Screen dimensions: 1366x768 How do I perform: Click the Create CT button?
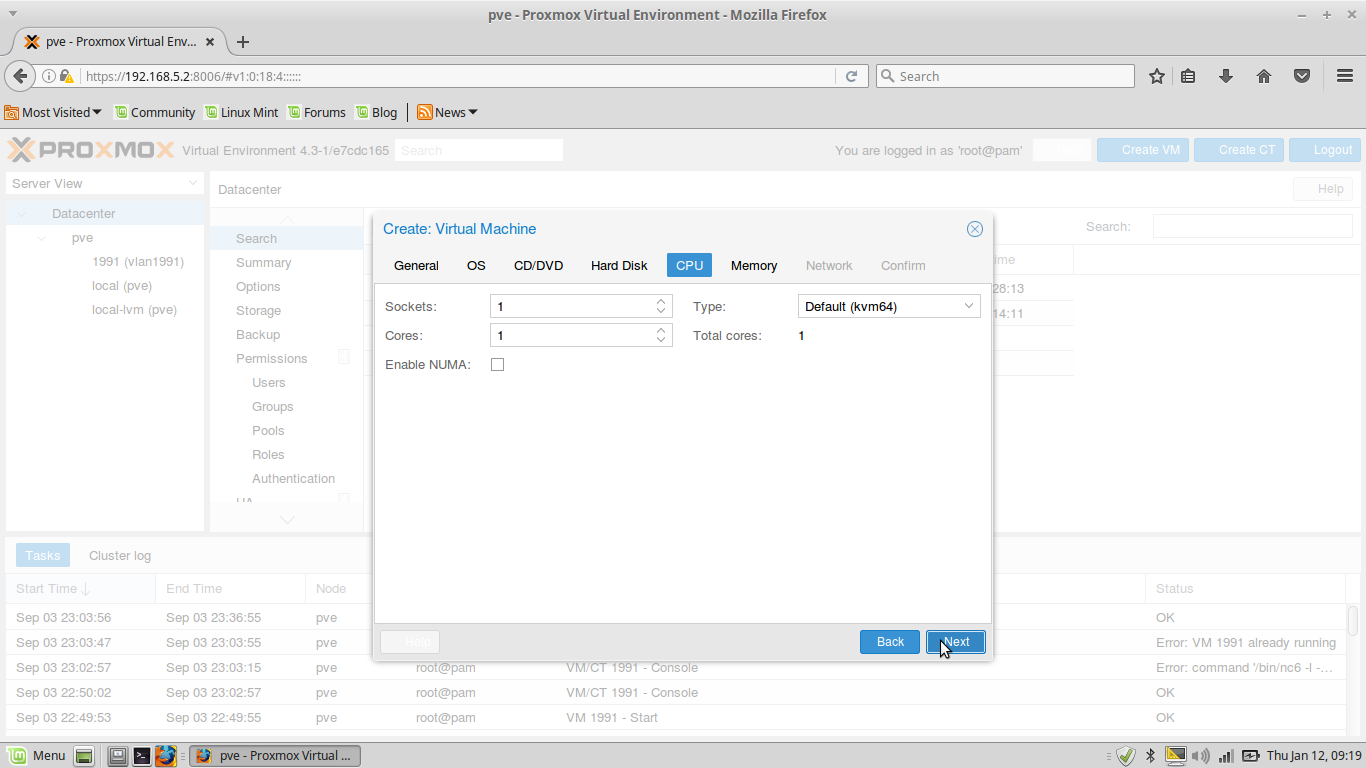pyautogui.click(x=1237, y=150)
